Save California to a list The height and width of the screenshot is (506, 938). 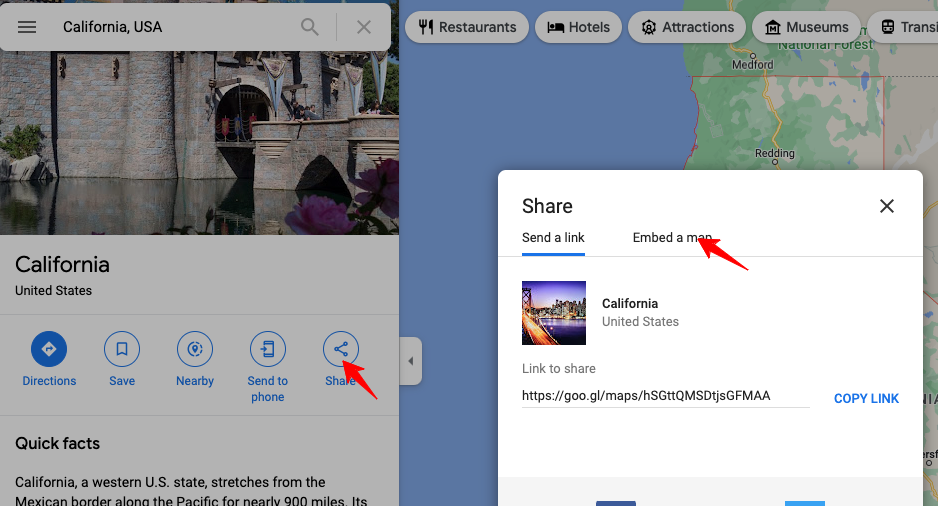pyautogui.click(x=122, y=349)
